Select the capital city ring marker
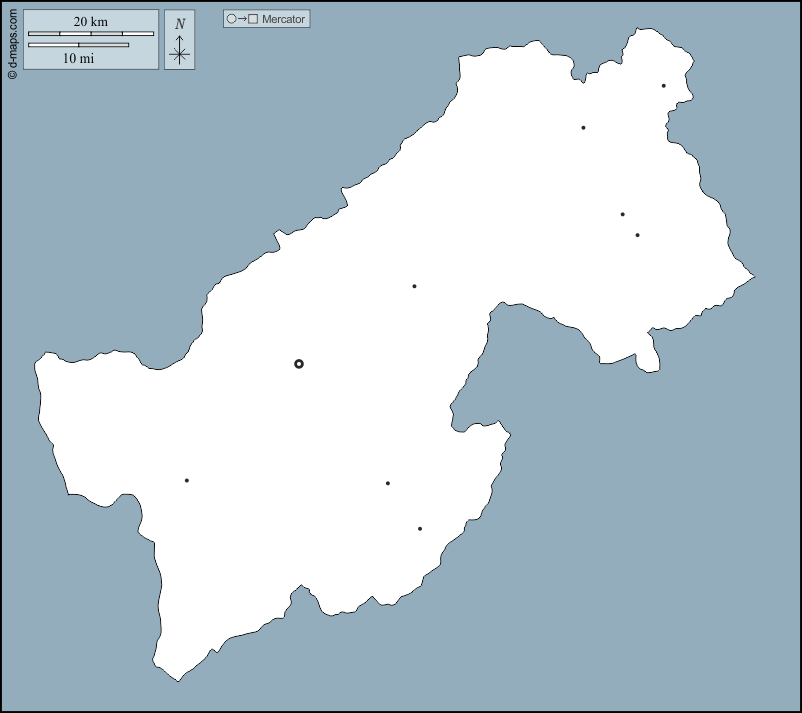Screen dimensions: 802x713 [x=299, y=364]
